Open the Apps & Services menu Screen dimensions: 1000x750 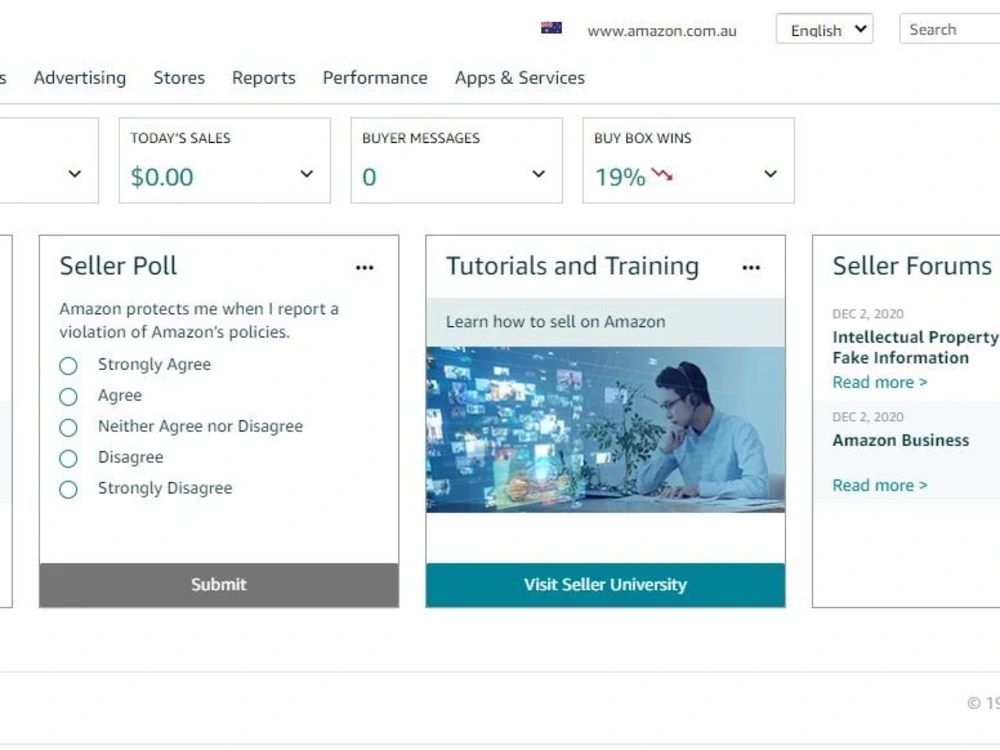(520, 78)
